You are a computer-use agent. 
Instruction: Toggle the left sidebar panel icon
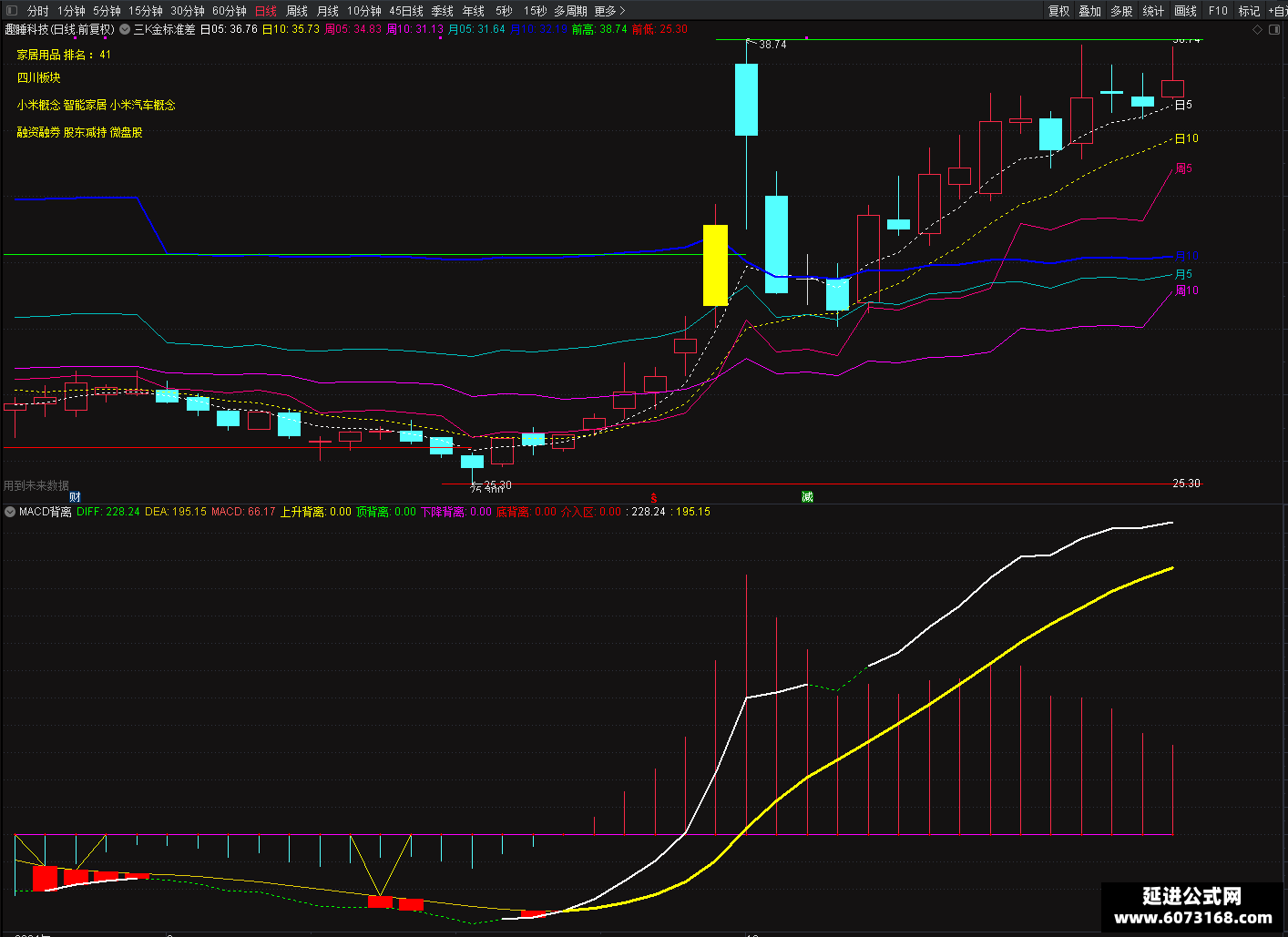(12, 11)
